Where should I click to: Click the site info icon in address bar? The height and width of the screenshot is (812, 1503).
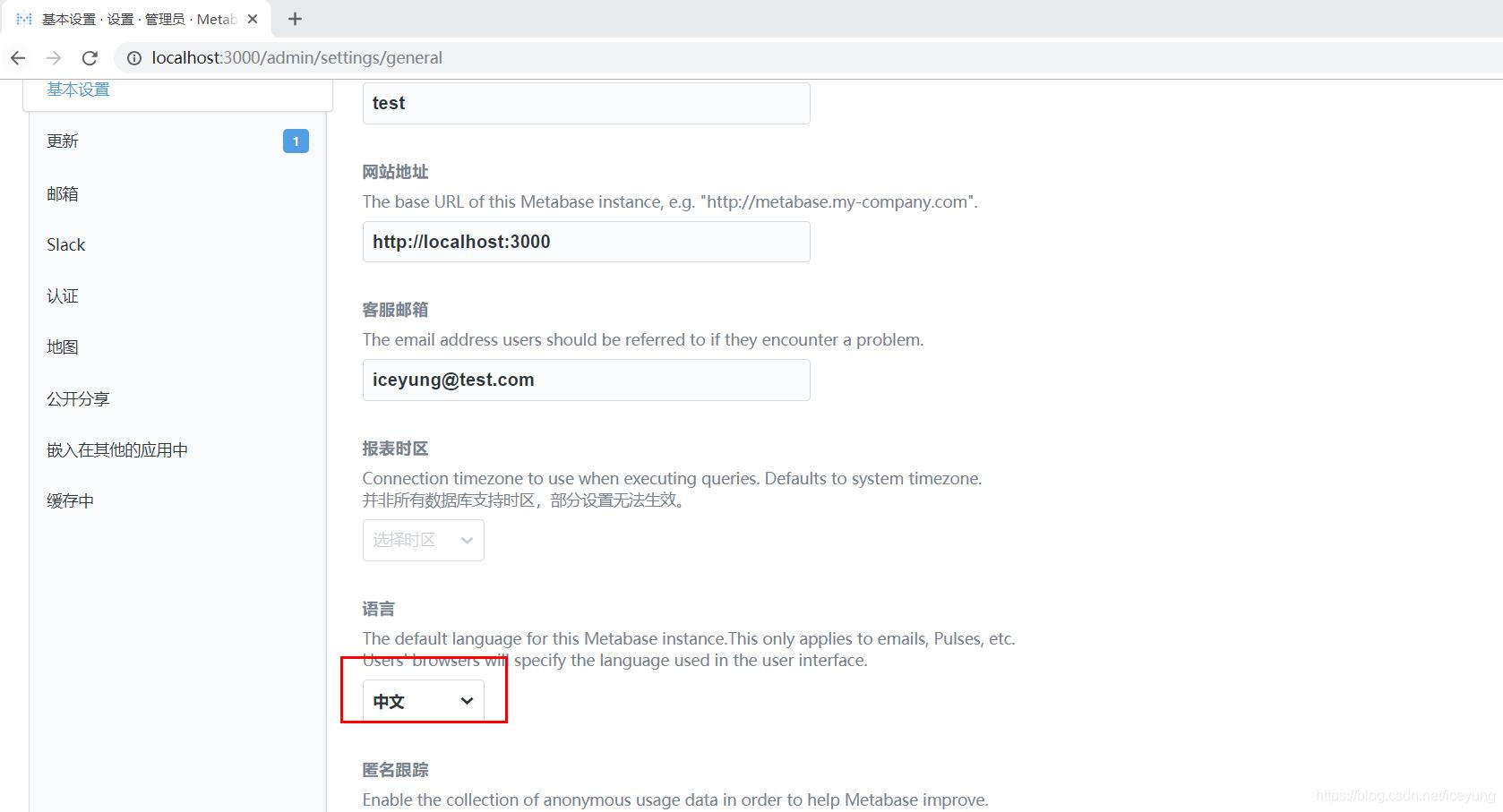pos(134,57)
